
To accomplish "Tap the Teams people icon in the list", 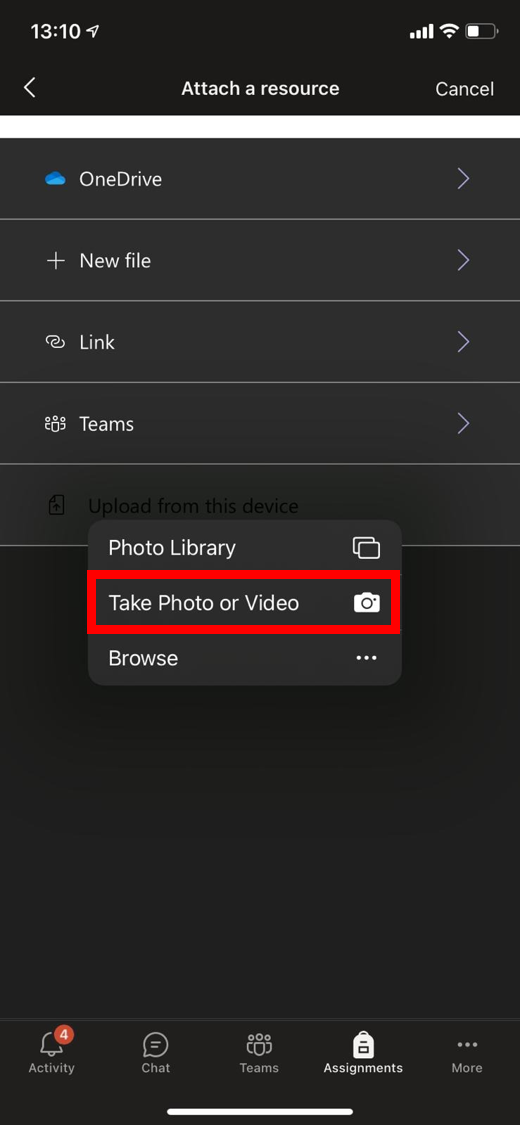I will [x=55, y=424].
